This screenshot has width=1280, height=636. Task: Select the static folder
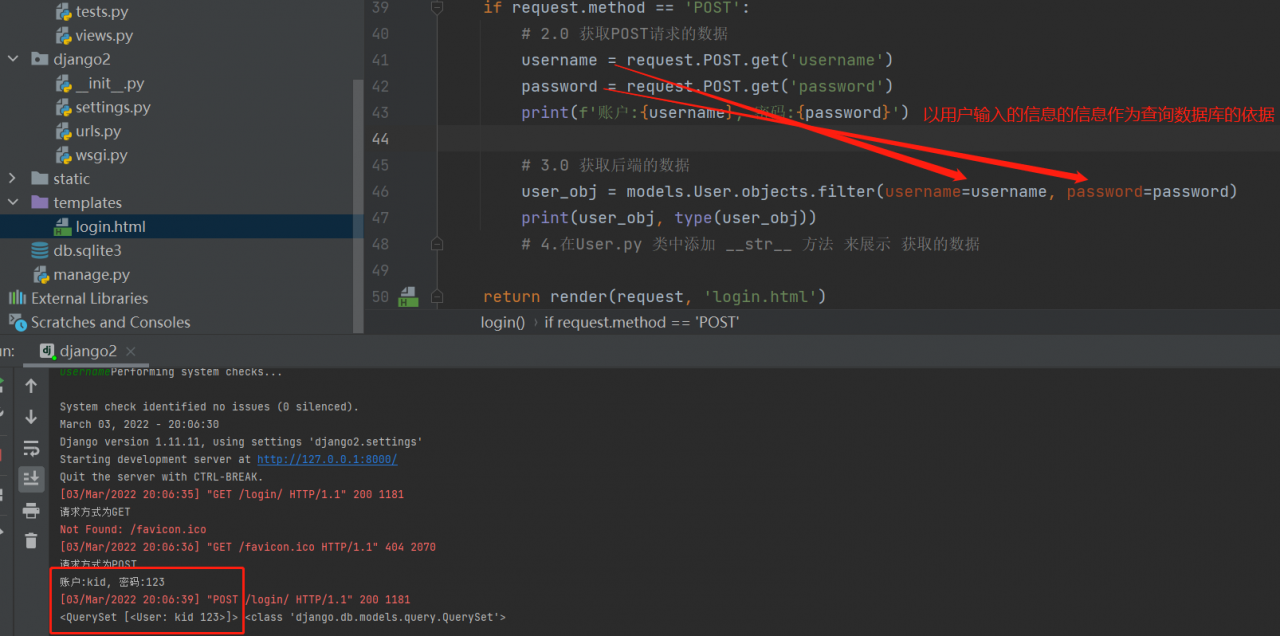(x=71, y=179)
